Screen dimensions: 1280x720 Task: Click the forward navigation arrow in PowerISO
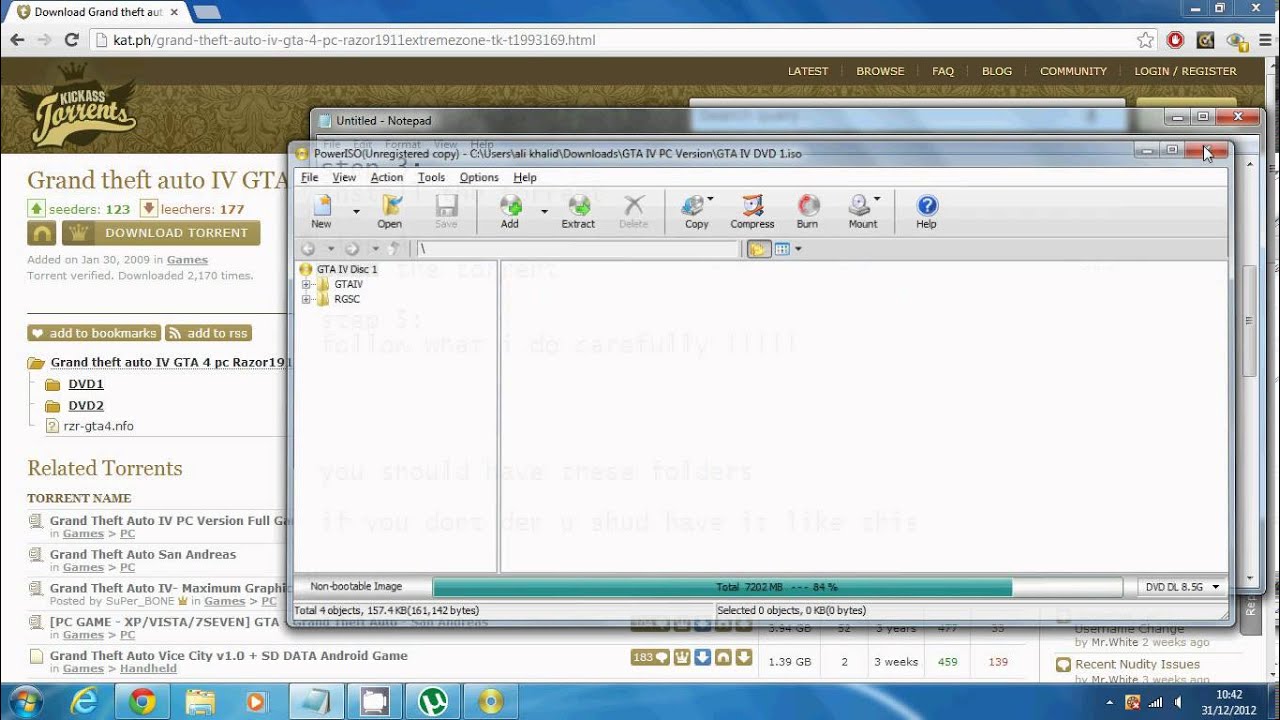pyautogui.click(x=352, y=249)
